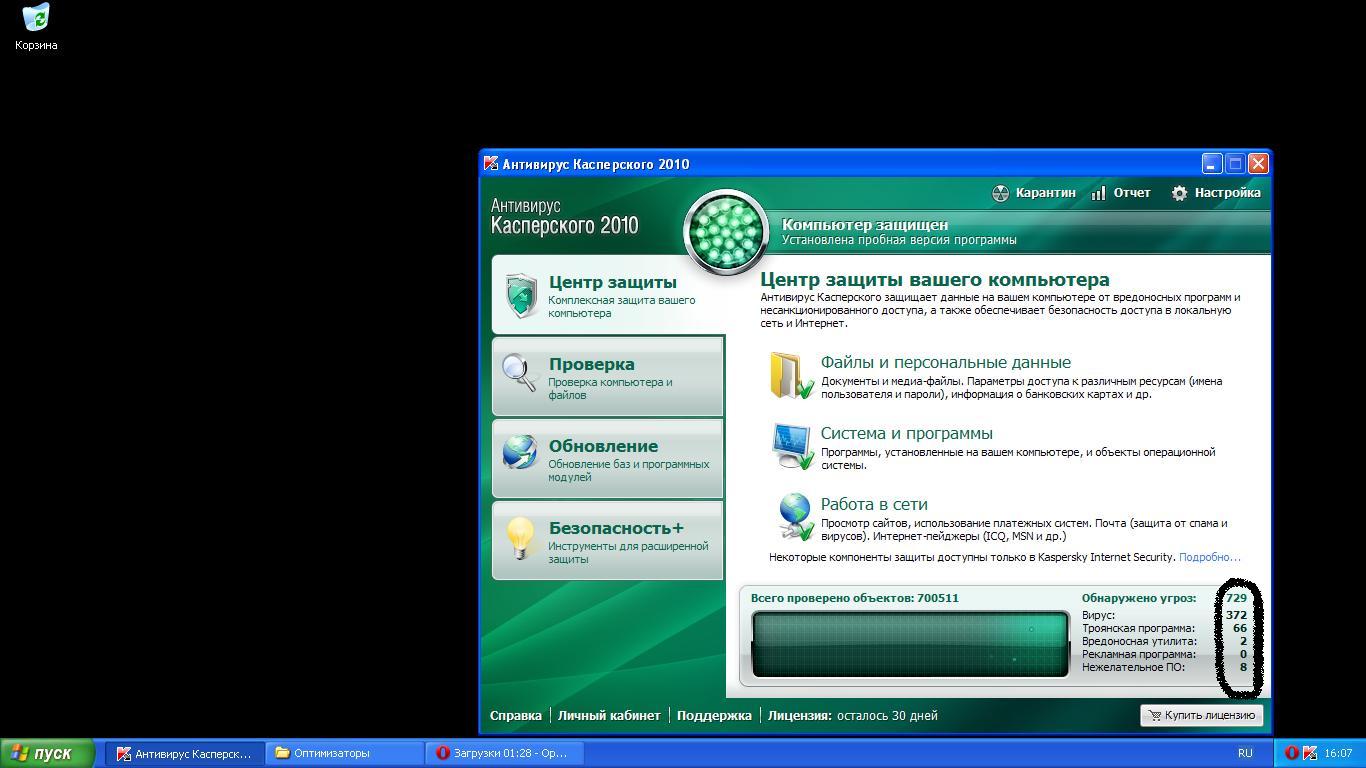
Task: Click the Вредоносная утилита: 2 row
Action: [1164, 641]
